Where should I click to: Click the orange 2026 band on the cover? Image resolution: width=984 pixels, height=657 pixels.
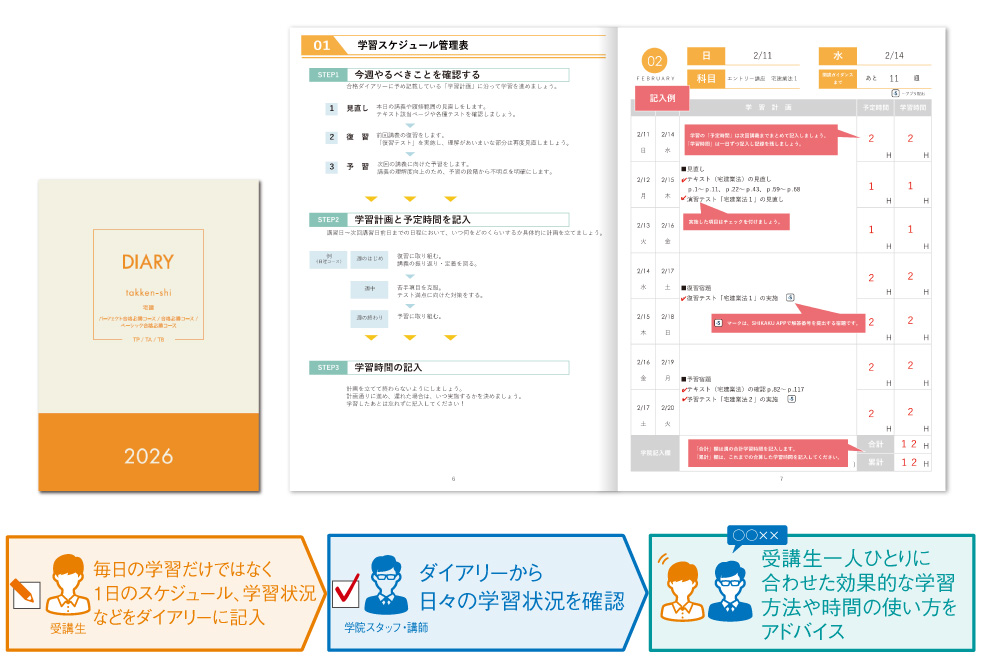click(x=149, y=452)
